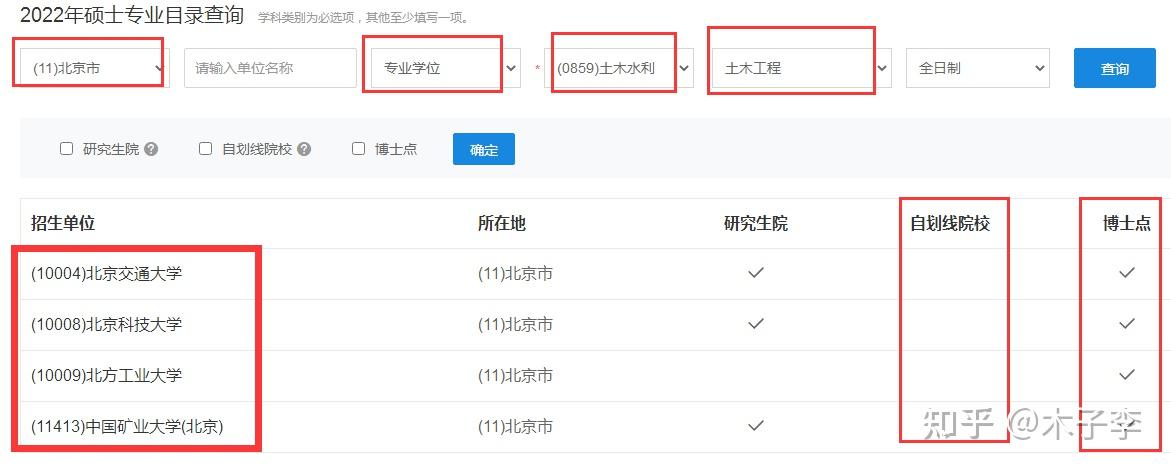Viewport: 1171px width, 471px height.
Task: Click 博士点 checkmark in 北京交通大学 row
Action: pyautogui.click(x=1127, y=273)
